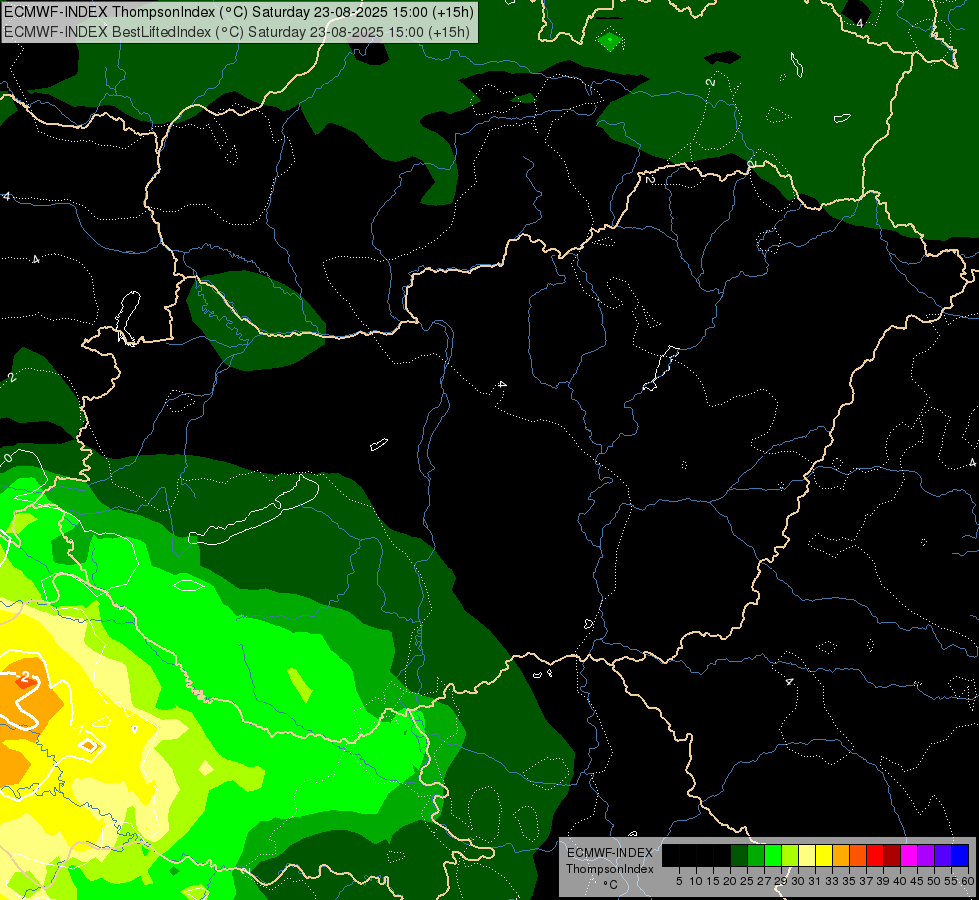
Task: Select the dark red 39–40 legend swatch
Action: 892,855
